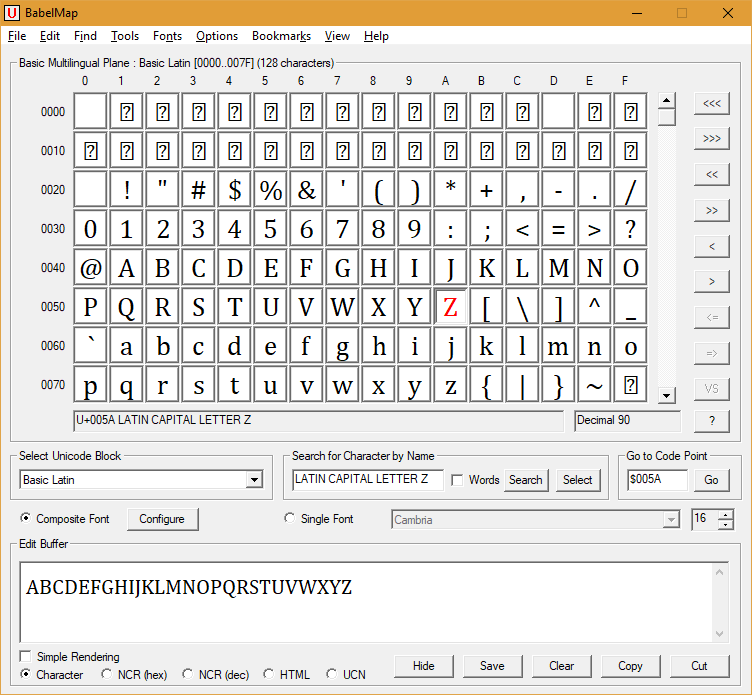Select the lowercase g cell
The width and height of the screenshot is (752, 695).
point(342,346)
